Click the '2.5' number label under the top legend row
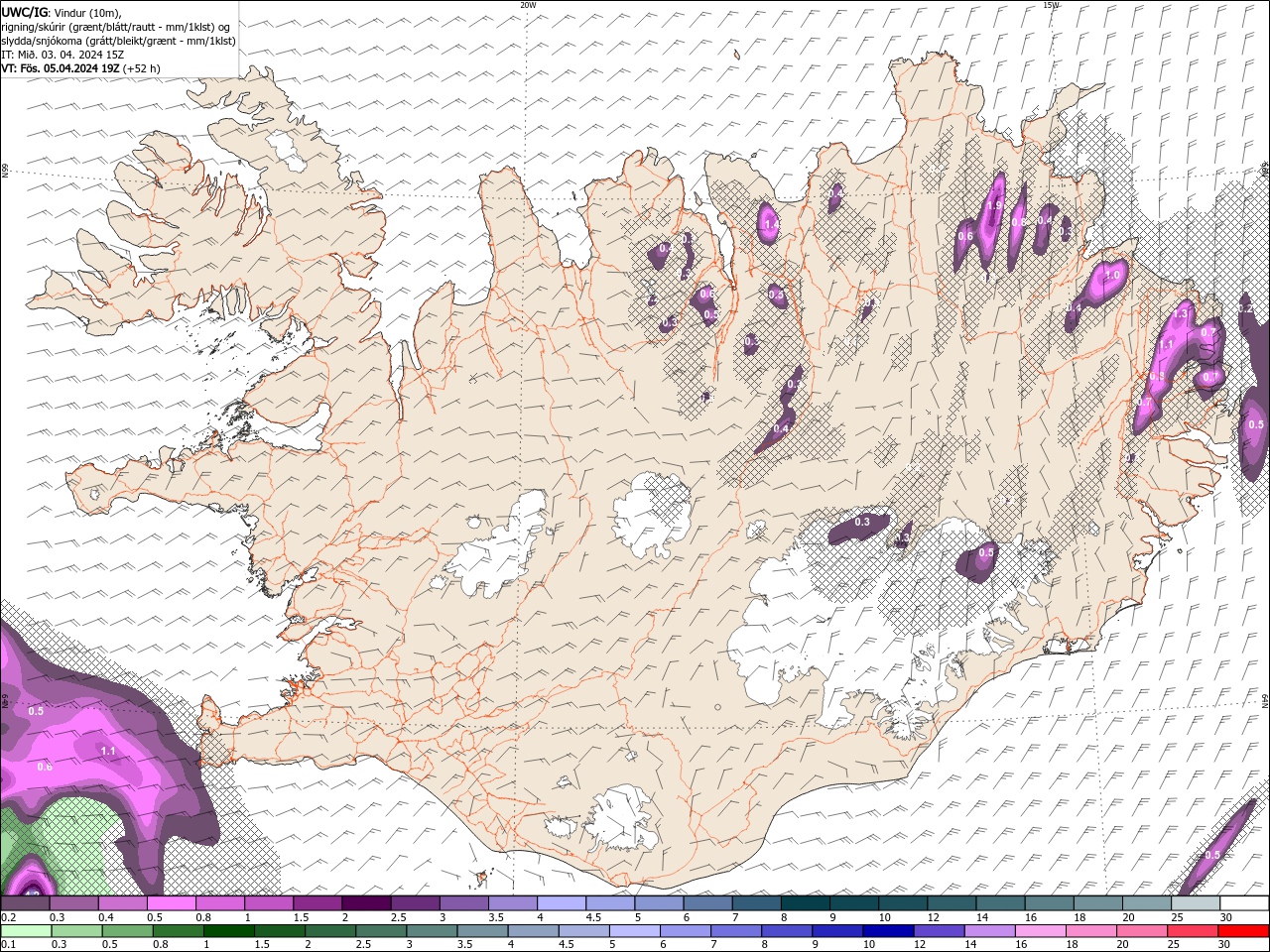 click(x=399, y=917)
